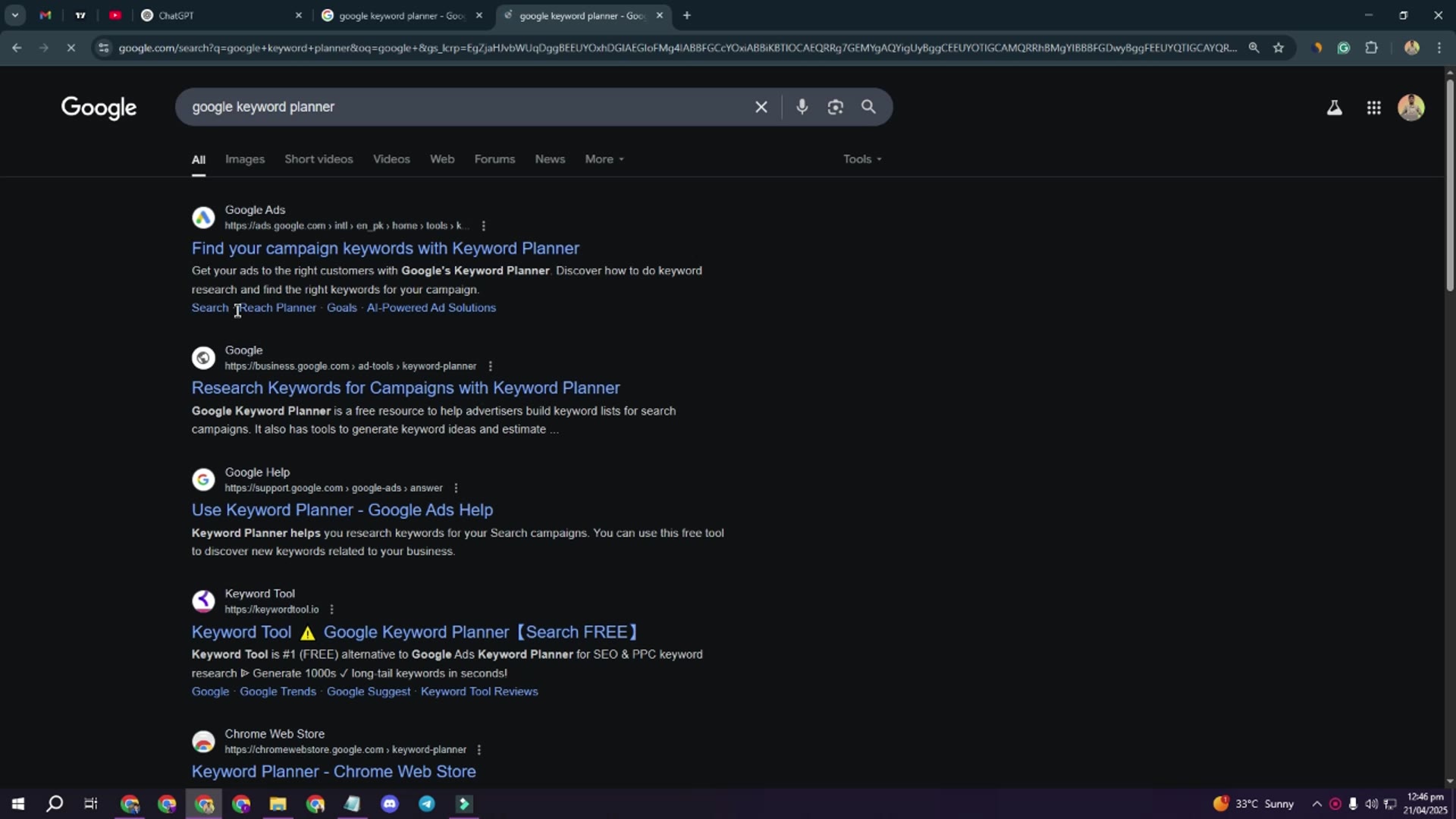1456x819 pixels.
Task: Open the YouTube pinned tab
Action: point(115,15)
